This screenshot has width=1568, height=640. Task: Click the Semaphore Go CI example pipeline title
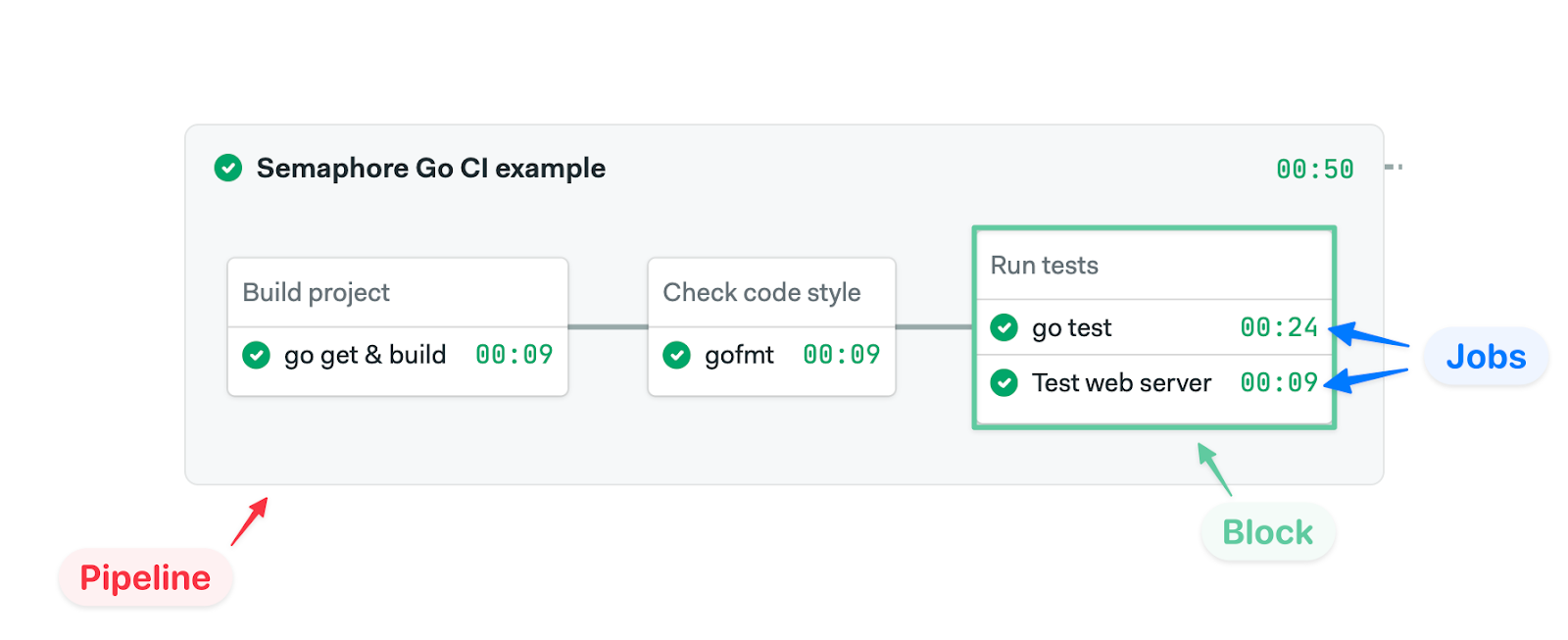pos(431,169)
